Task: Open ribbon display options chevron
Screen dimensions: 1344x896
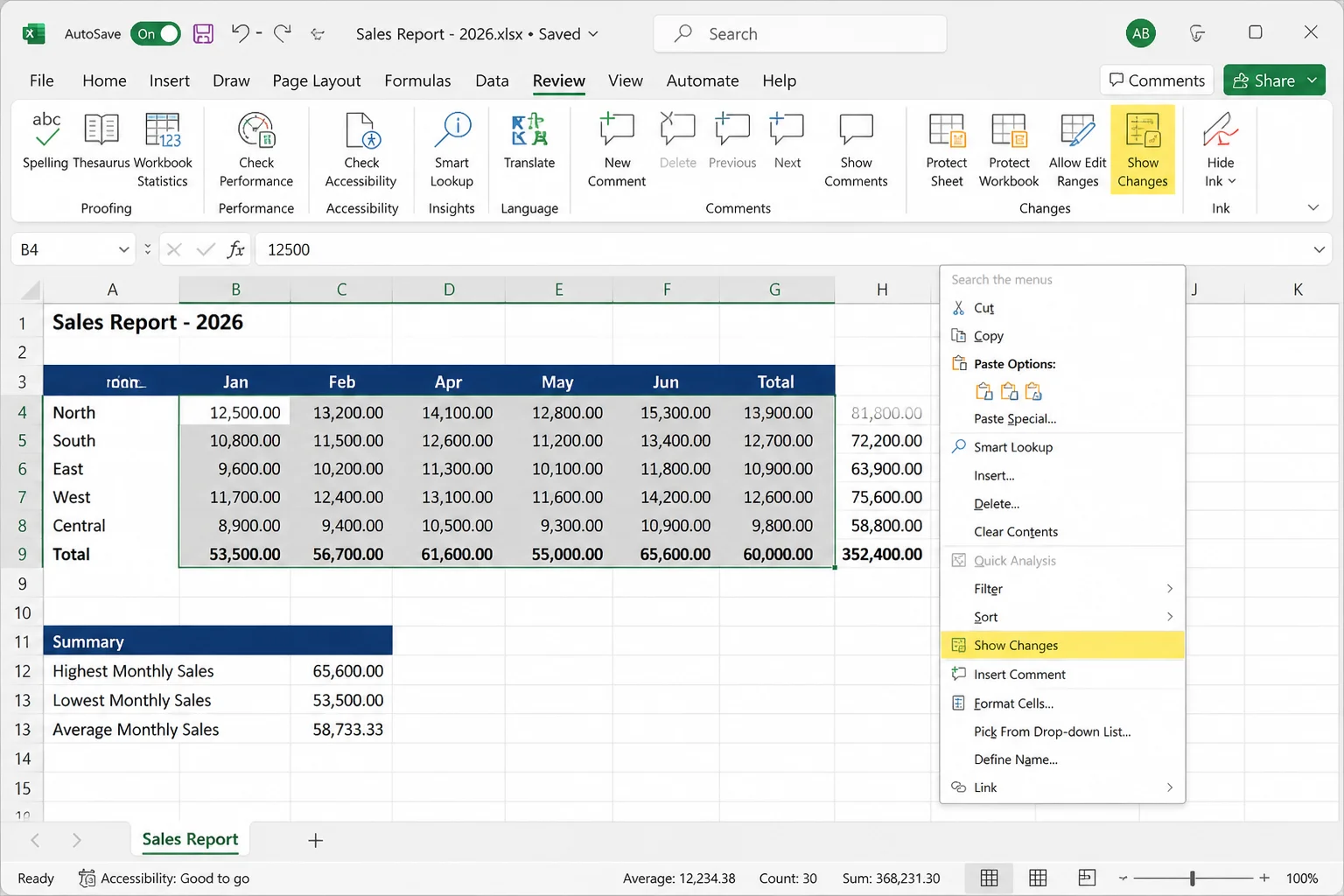Action: (x=1312, y=208)
